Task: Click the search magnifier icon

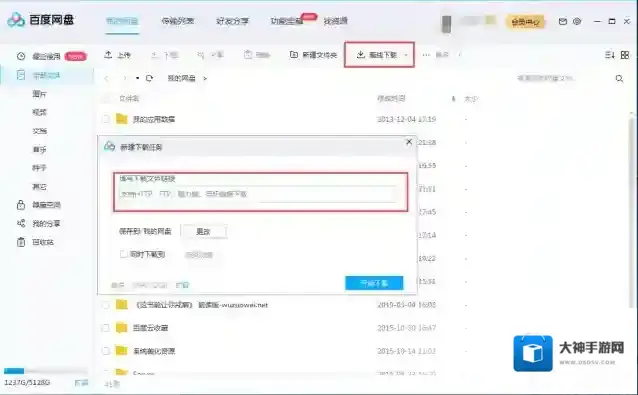Action: tap(619, 79)
